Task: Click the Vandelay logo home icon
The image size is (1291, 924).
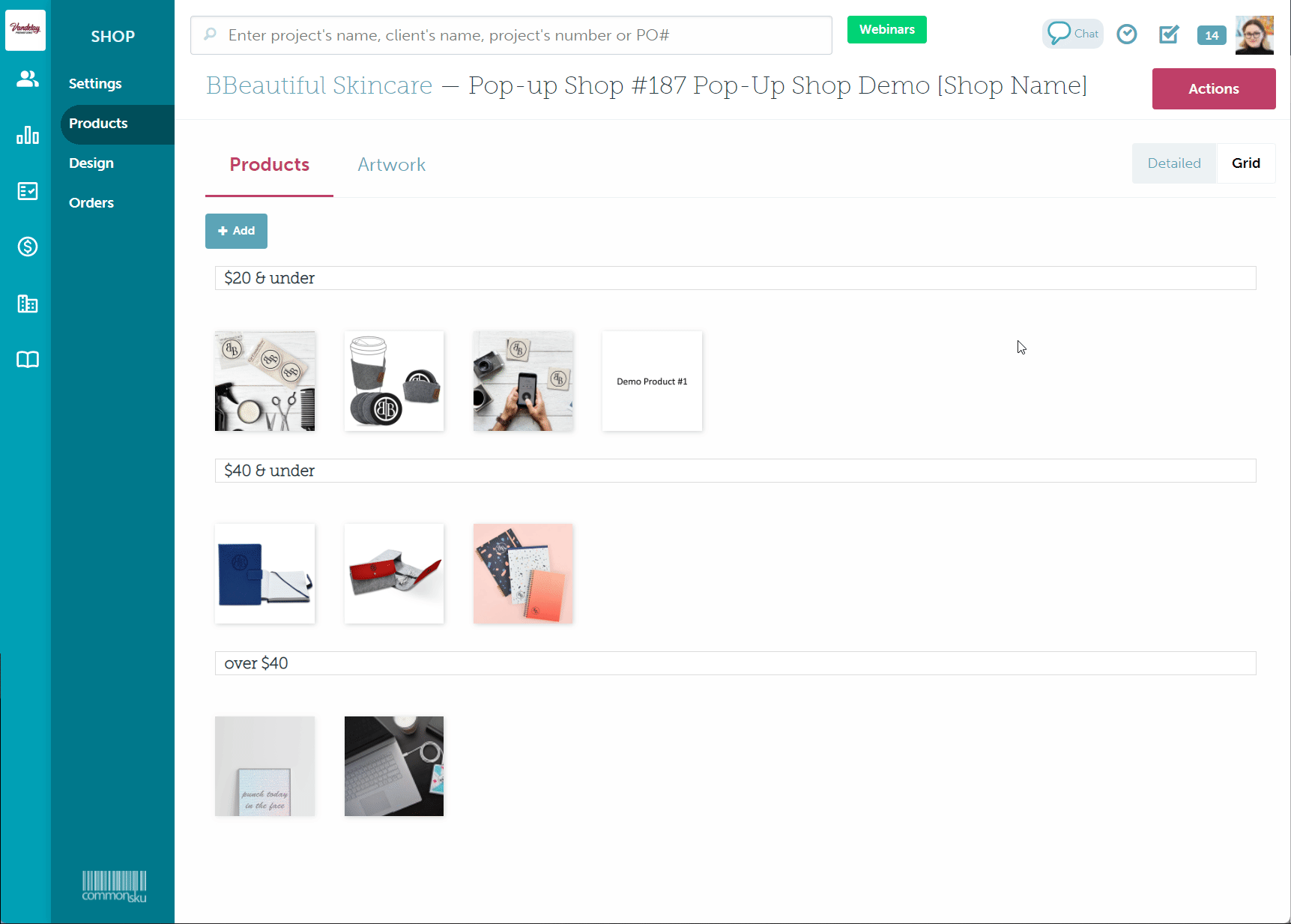Action: [25, 30]
